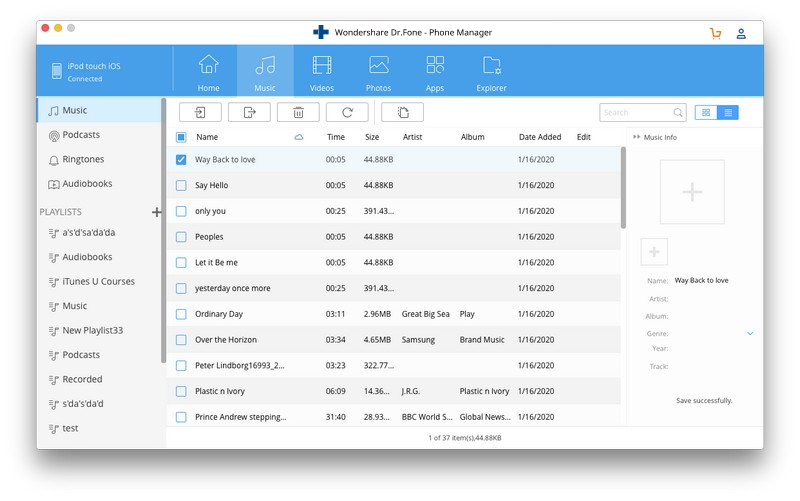Collapse the Music Info panel arrows
800x501 pixels.
pos(636,137)
